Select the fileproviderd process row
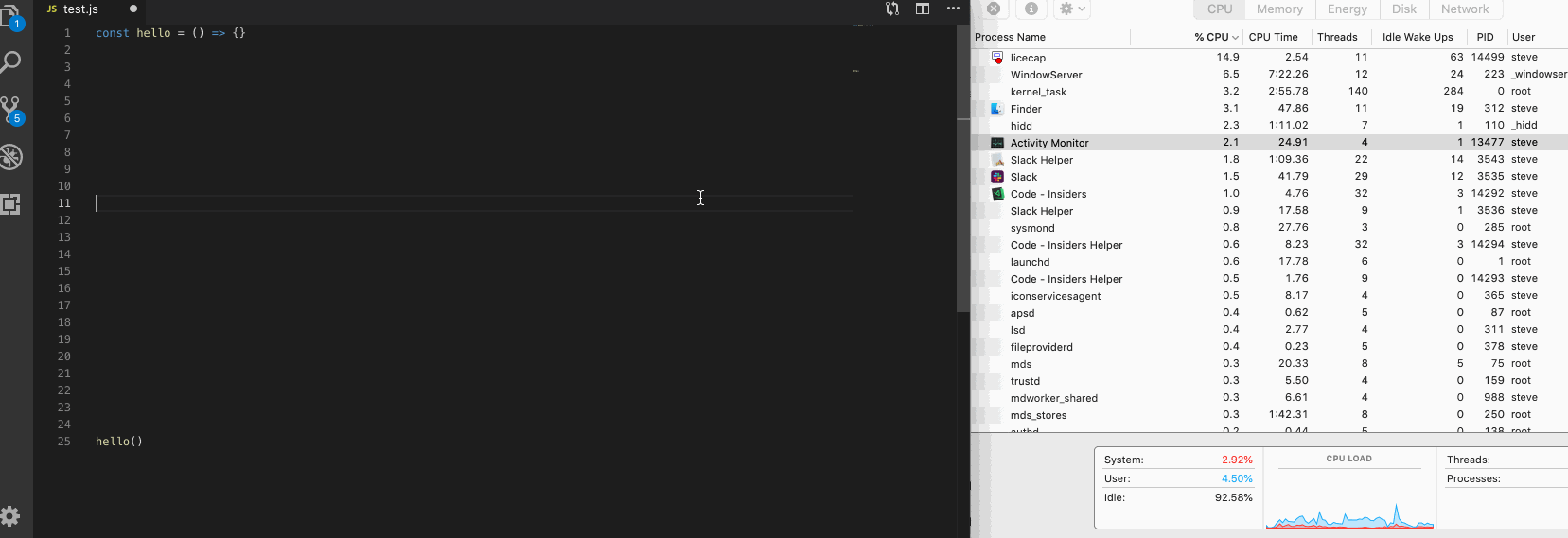The height and width of the screenshot is (538, 1568). [x=1270, y=347]
